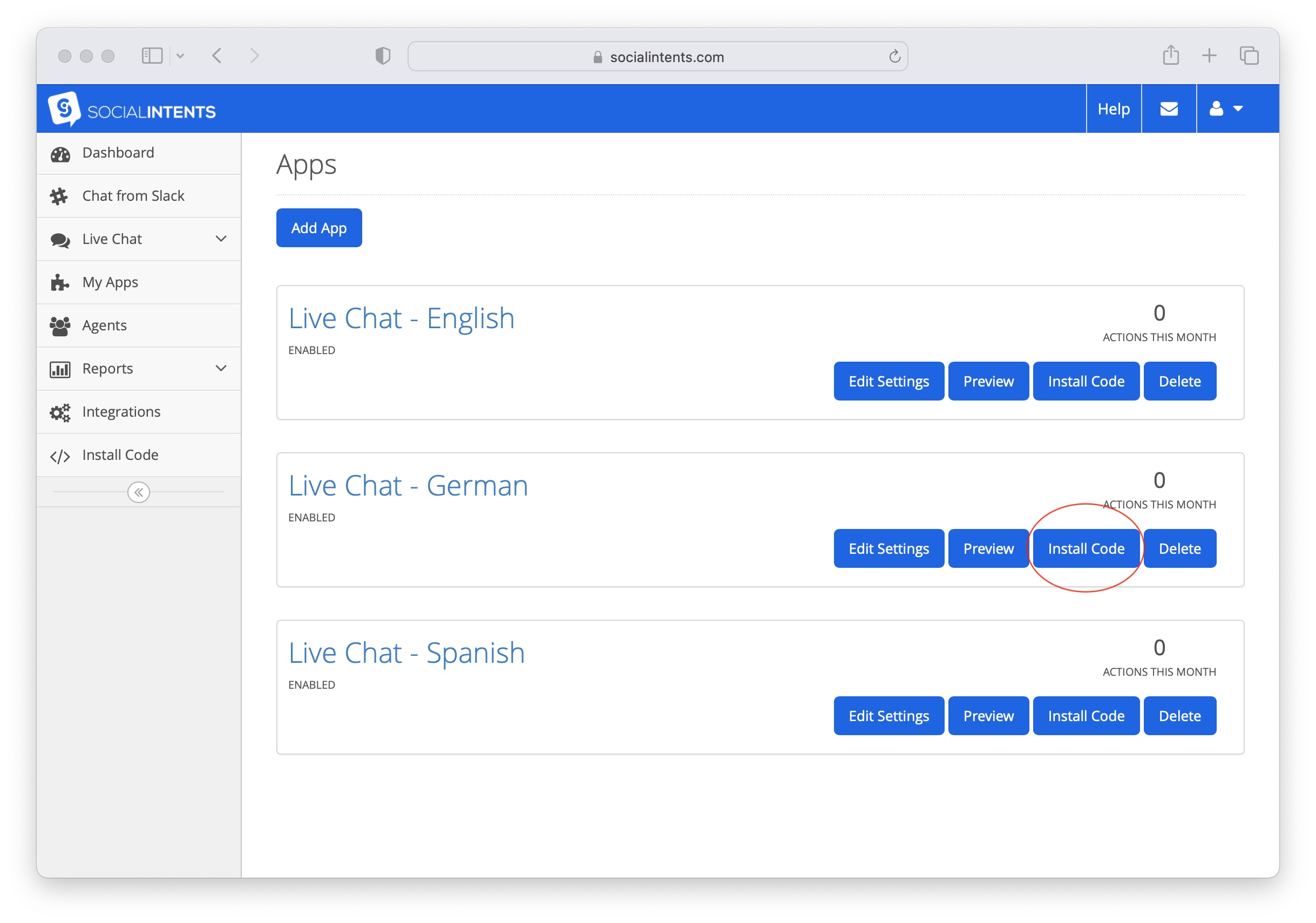The height and width of the screenshot is (923, 1316).
Task: Open Integrations in the sidebar
Action: (x=139, y=412)
